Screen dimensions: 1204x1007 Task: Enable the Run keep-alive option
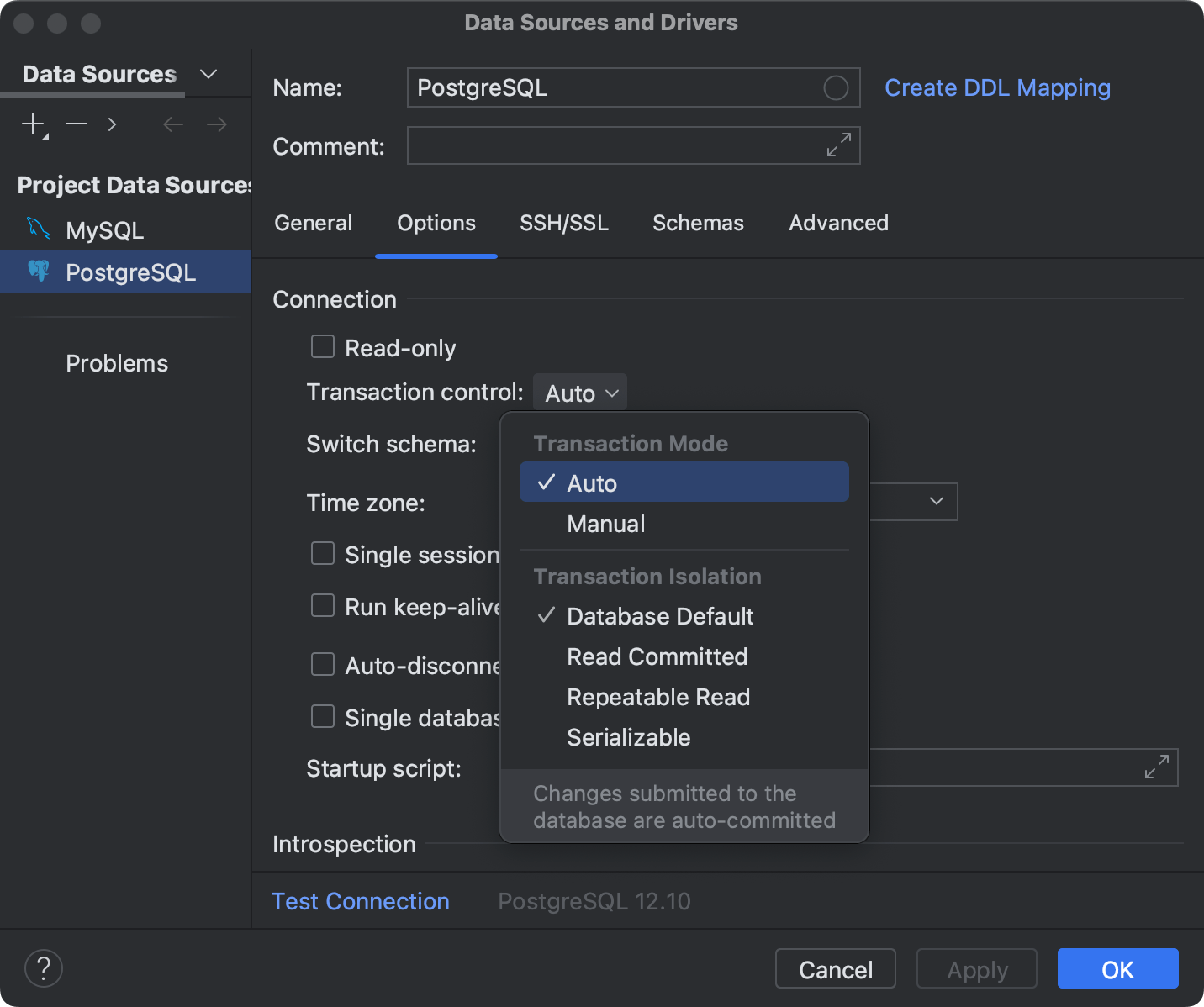[322, 605]
